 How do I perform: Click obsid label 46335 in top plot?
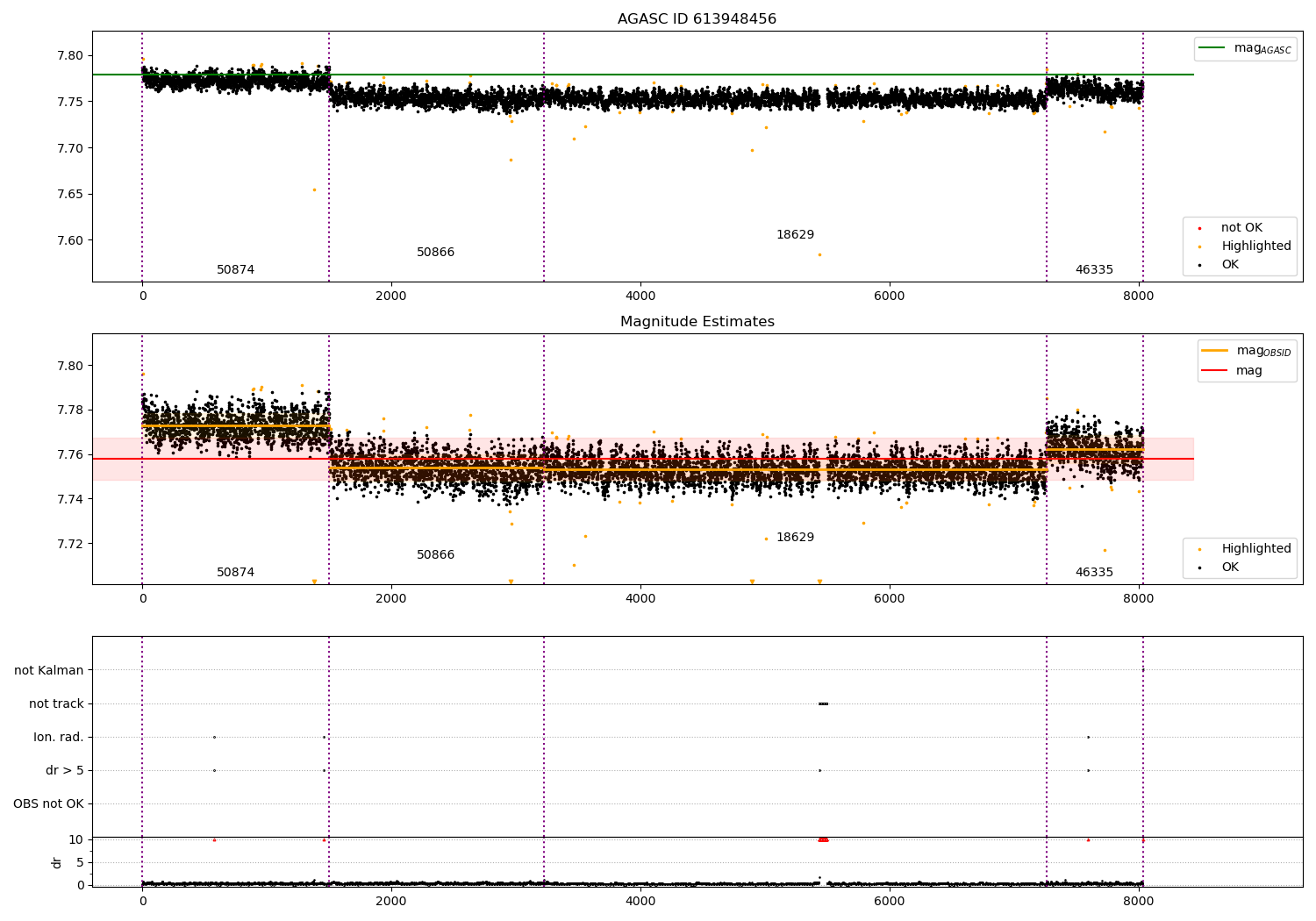pyautogui.click(x=1094, y=270)
